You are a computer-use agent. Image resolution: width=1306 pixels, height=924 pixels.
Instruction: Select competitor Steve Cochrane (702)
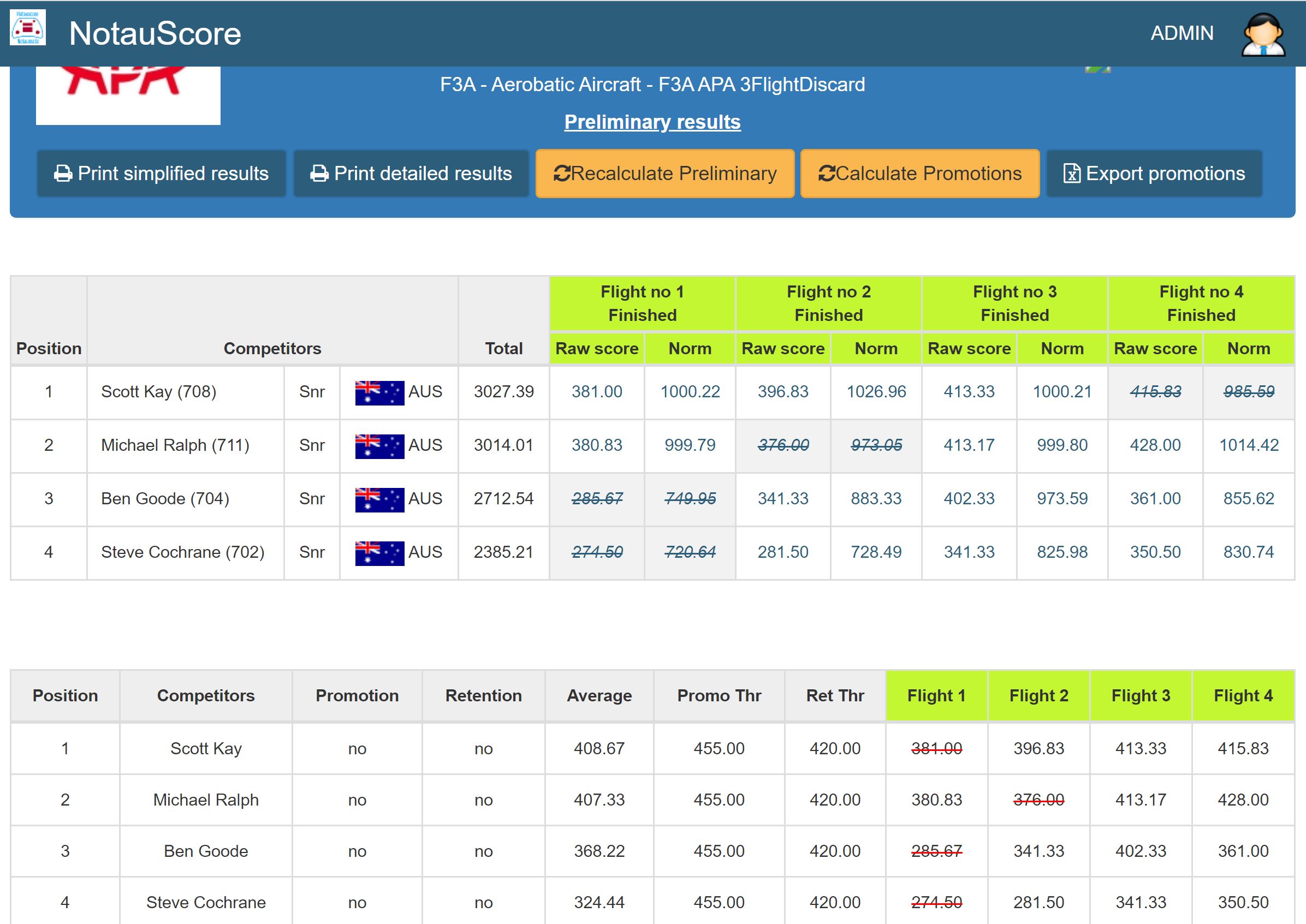coord(183,552)
